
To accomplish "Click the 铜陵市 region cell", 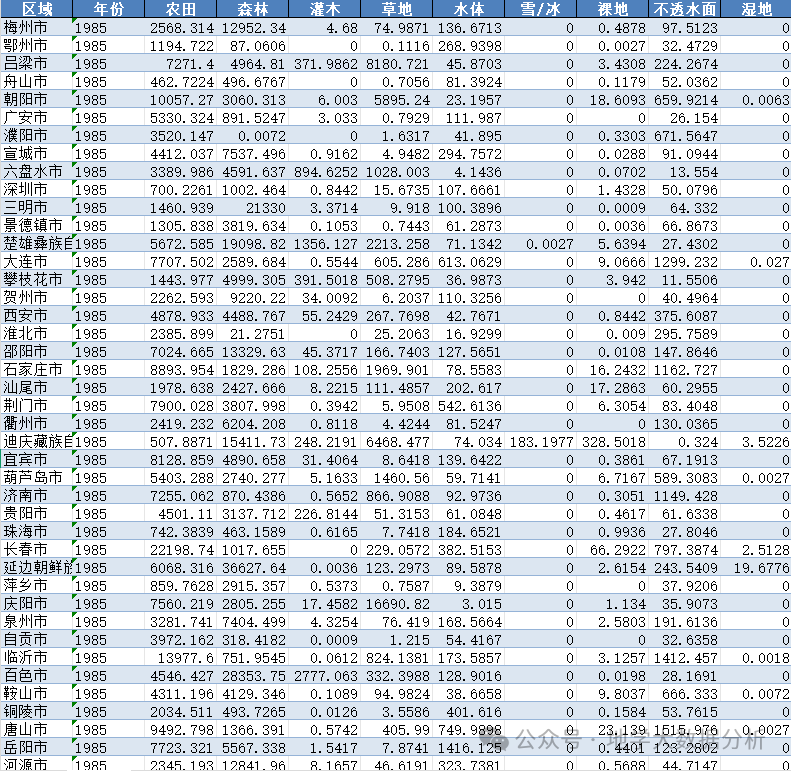I will pos(37,712).
